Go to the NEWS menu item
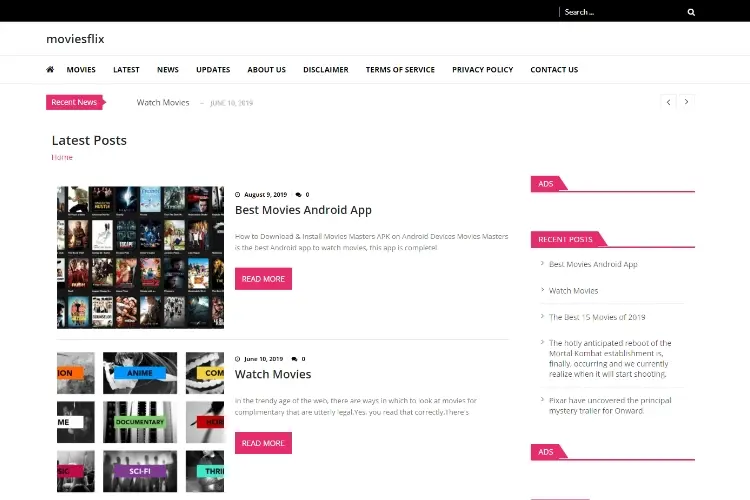 point(168,69)
